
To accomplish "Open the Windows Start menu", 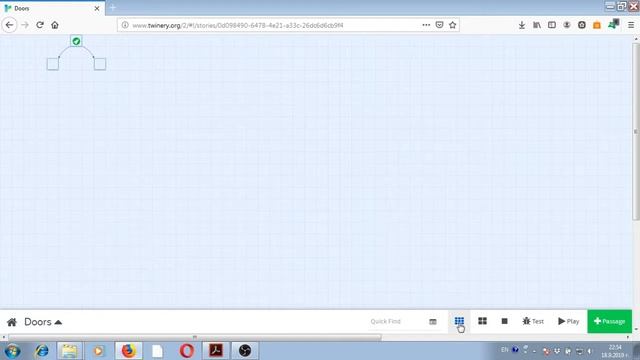I will point(13,351).
